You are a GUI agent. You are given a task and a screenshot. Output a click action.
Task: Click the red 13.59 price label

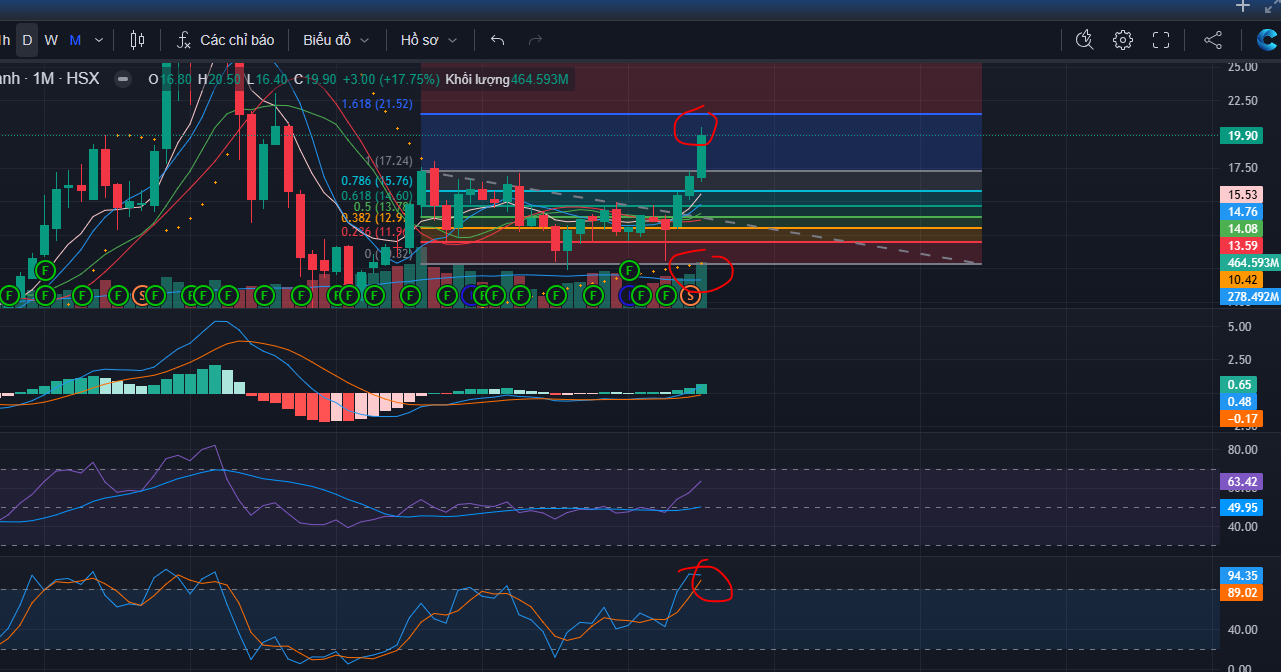(x=1240, y=245)
